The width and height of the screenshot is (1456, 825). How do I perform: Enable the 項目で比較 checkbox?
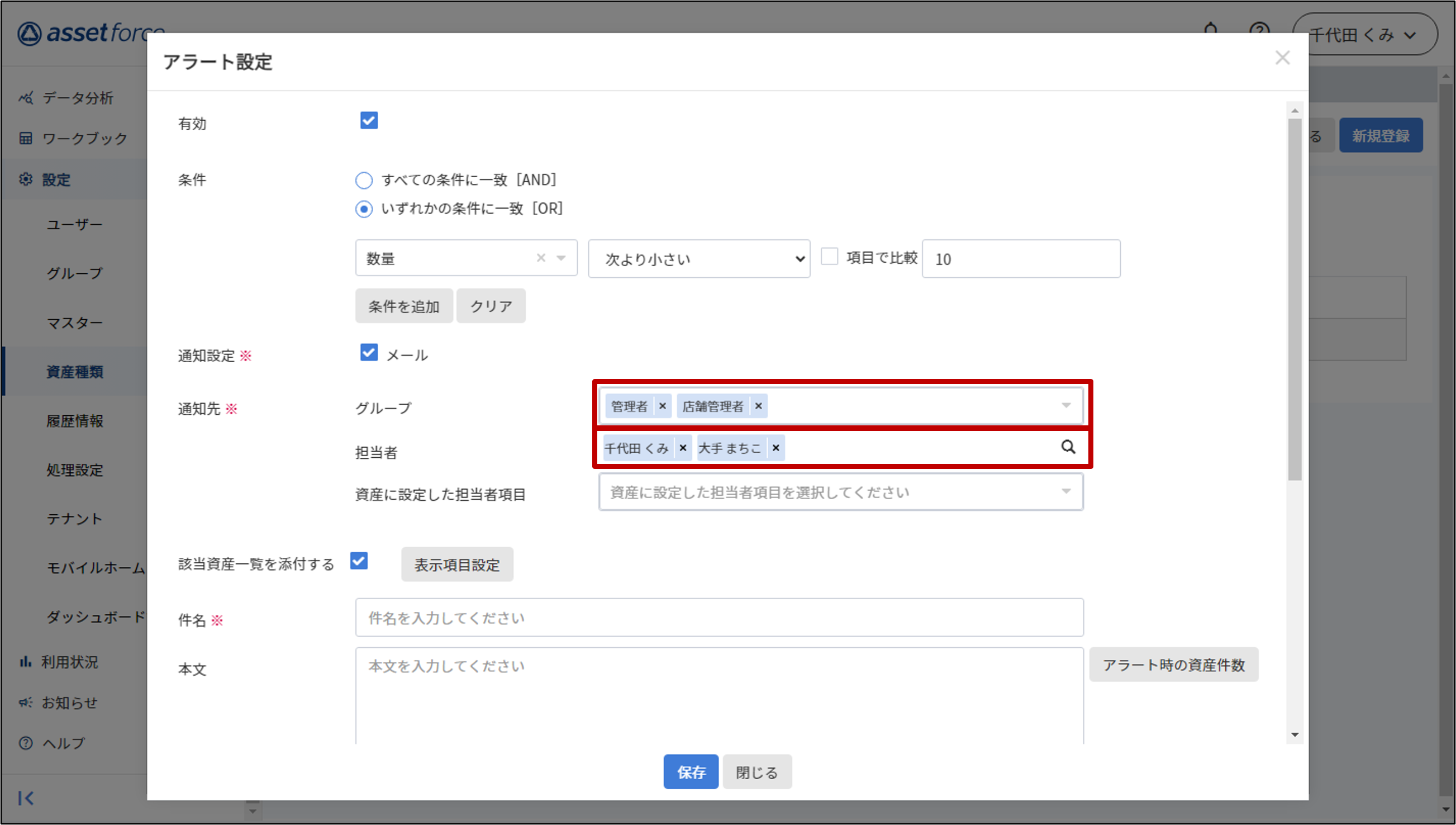[x=829, y=257]
